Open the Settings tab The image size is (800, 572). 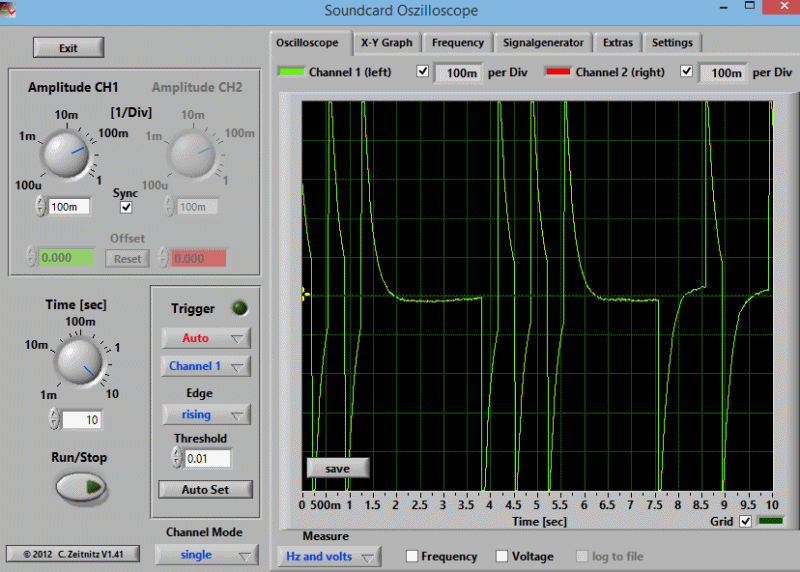click(x=672, y=43)
